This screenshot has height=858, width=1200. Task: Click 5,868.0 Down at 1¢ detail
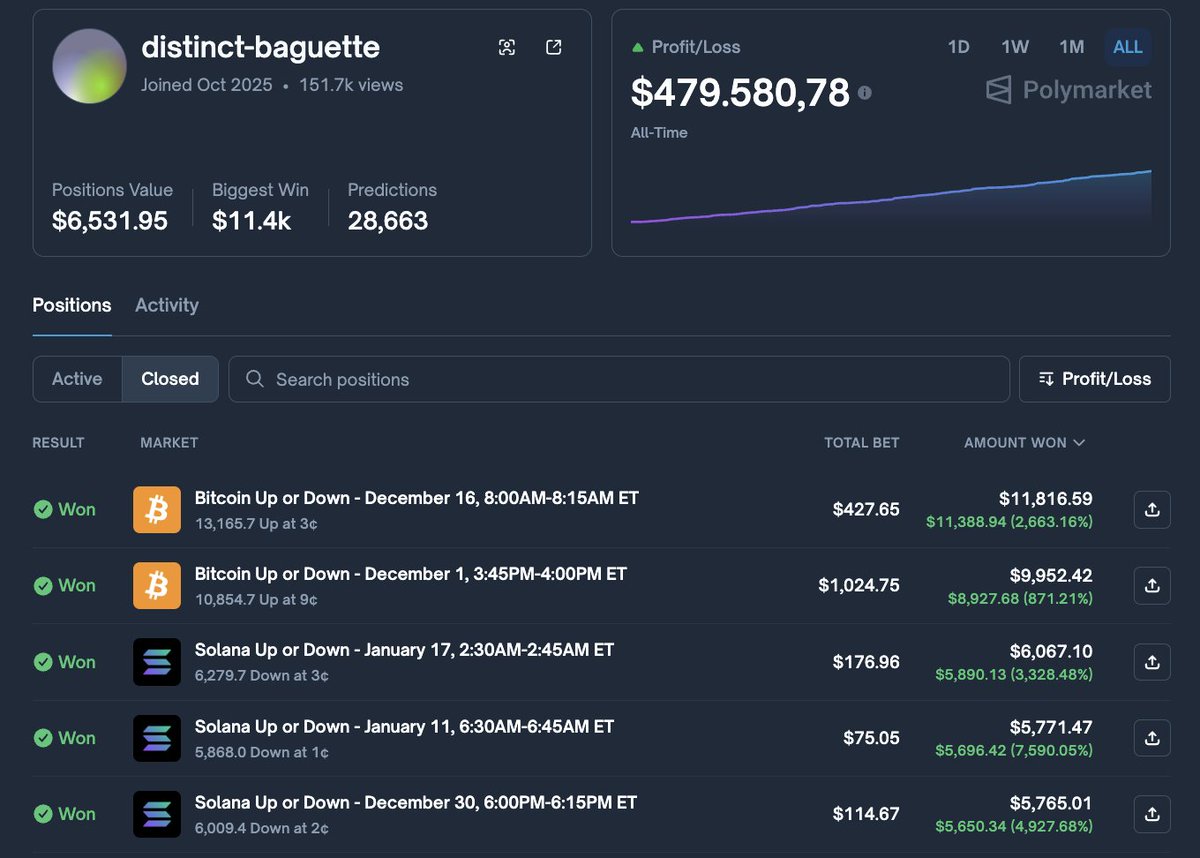coord(262,752)
